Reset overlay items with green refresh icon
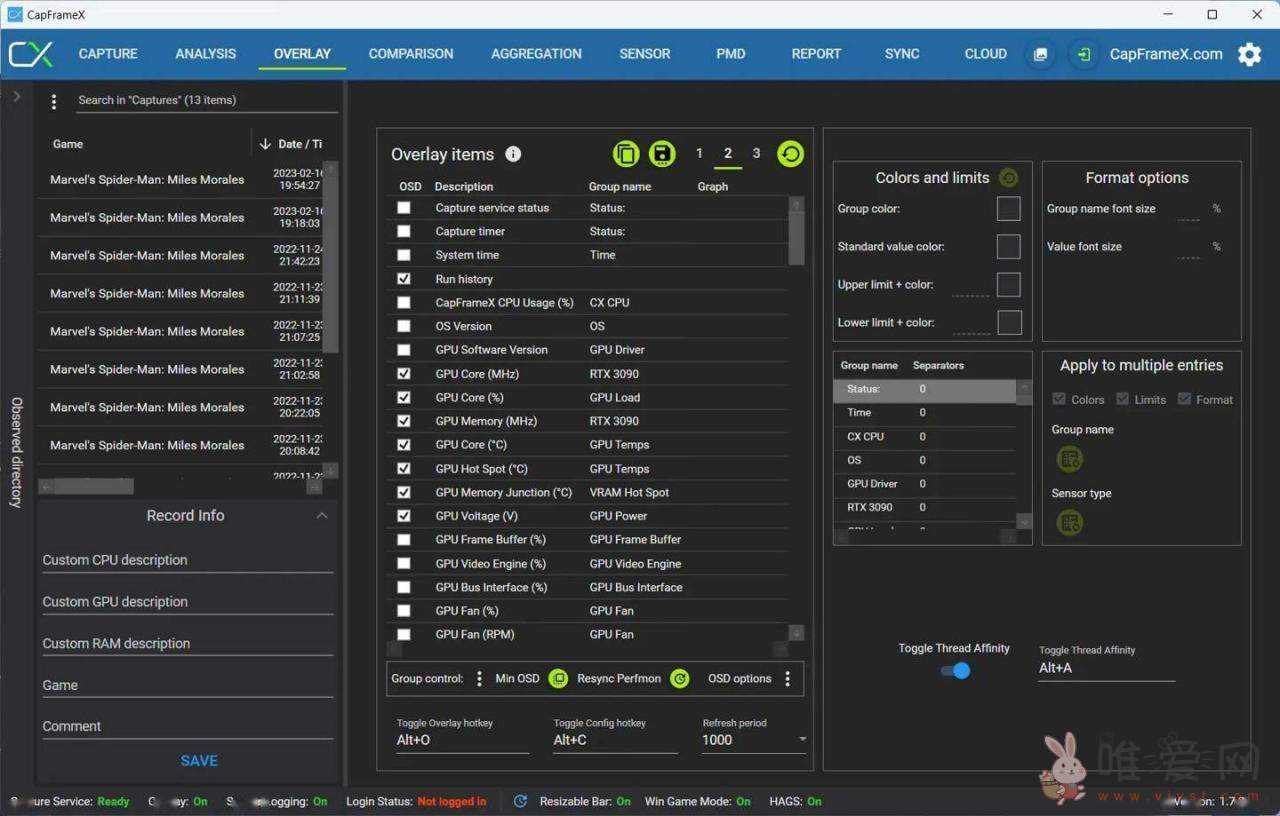Screen dimensions: 1280x816 (790, 154)
